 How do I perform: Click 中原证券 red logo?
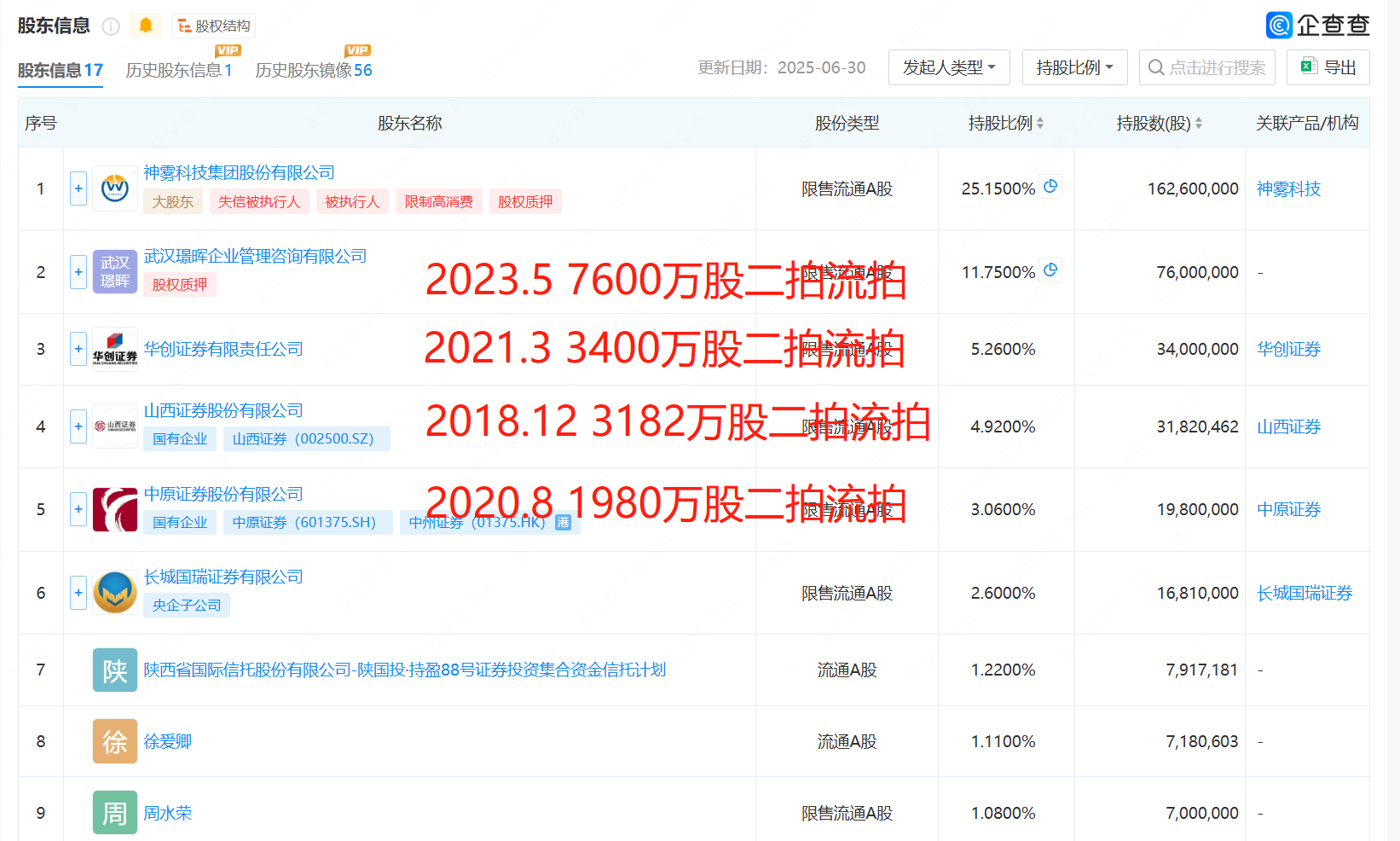(115, 509)
